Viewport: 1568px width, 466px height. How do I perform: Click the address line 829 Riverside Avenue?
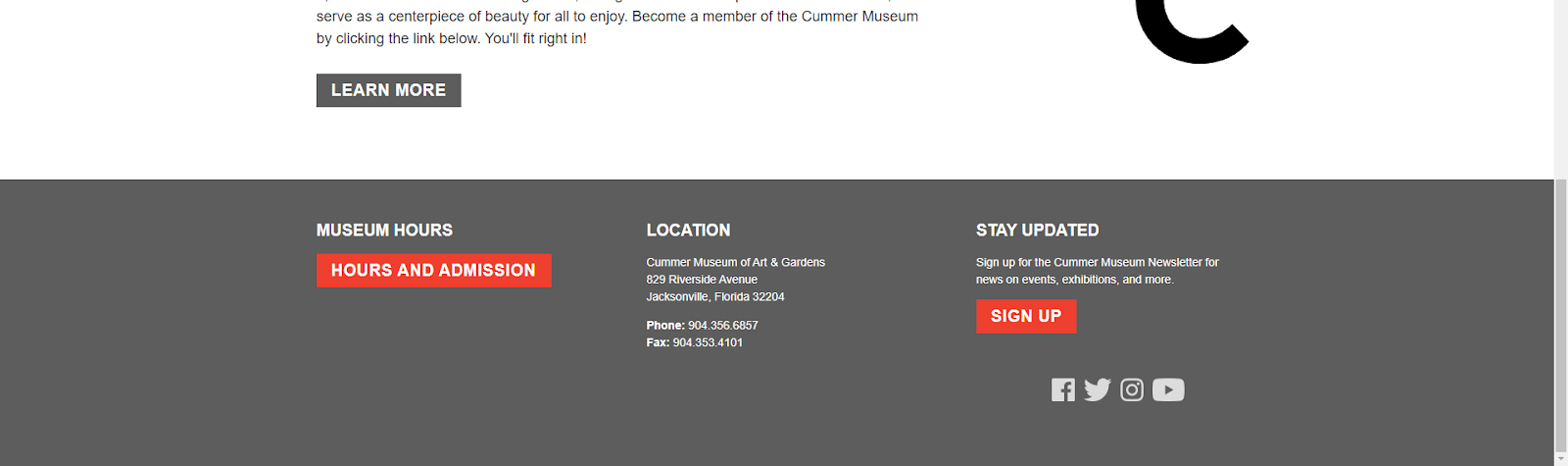point(702,280)
